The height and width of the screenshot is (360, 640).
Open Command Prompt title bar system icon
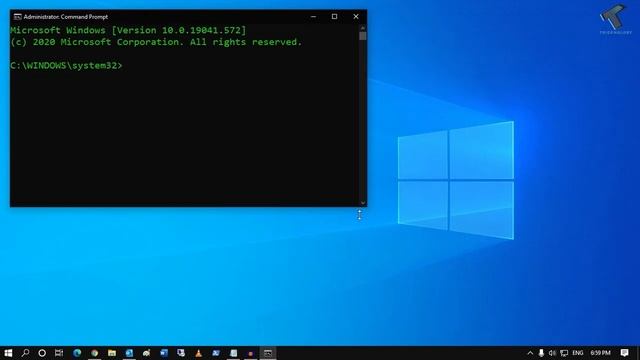[18, 17]
